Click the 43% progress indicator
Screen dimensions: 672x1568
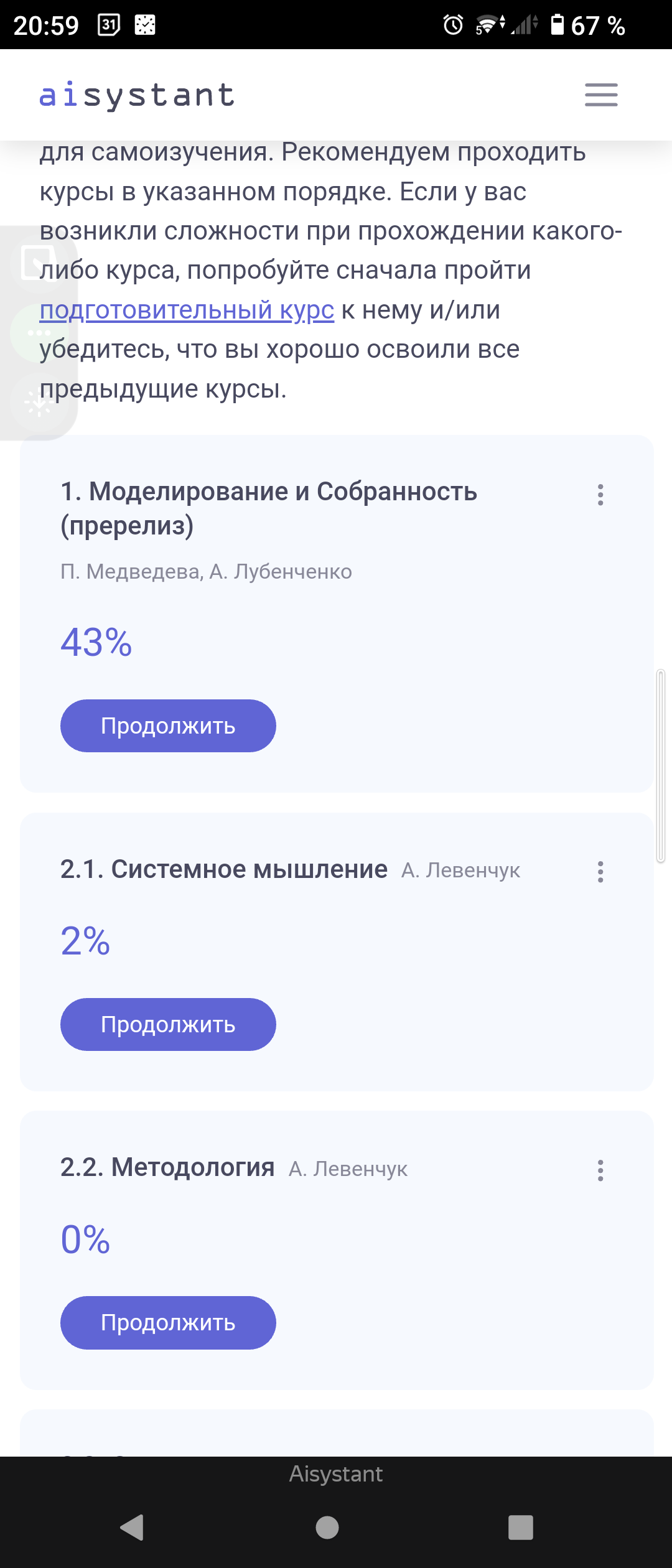point(96,642)
